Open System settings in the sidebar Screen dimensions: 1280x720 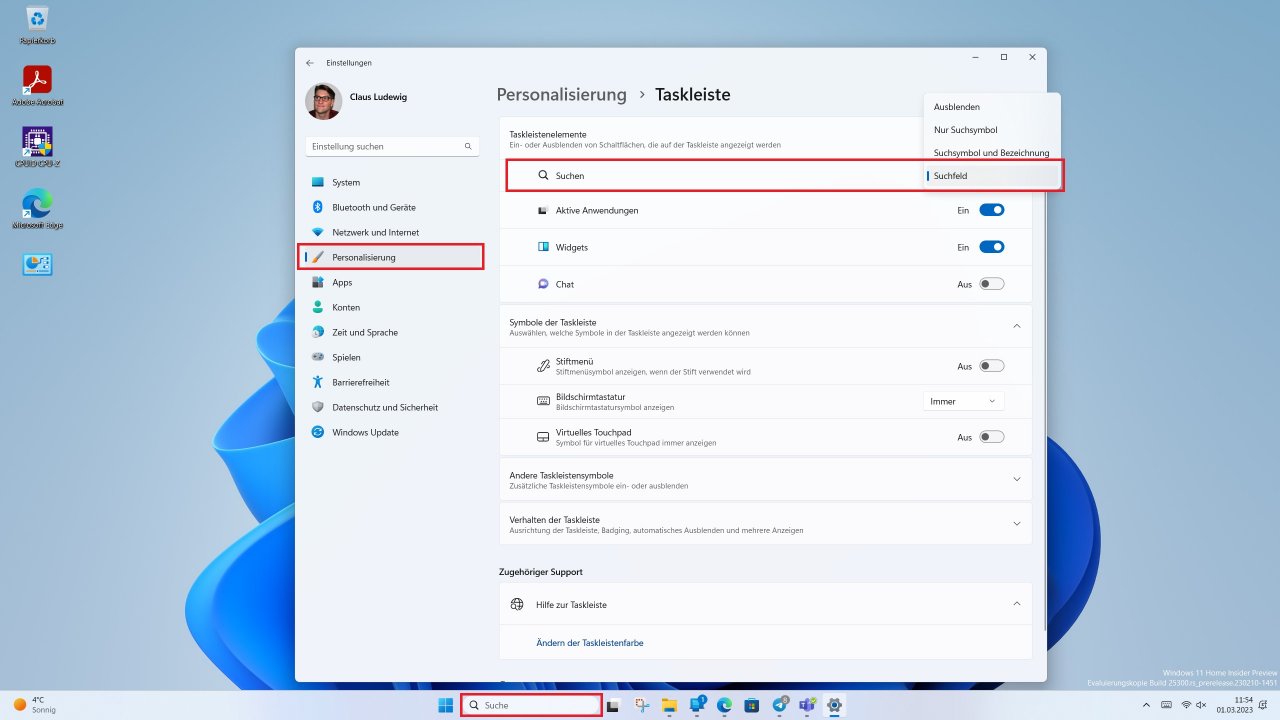(x=392, y=182)
